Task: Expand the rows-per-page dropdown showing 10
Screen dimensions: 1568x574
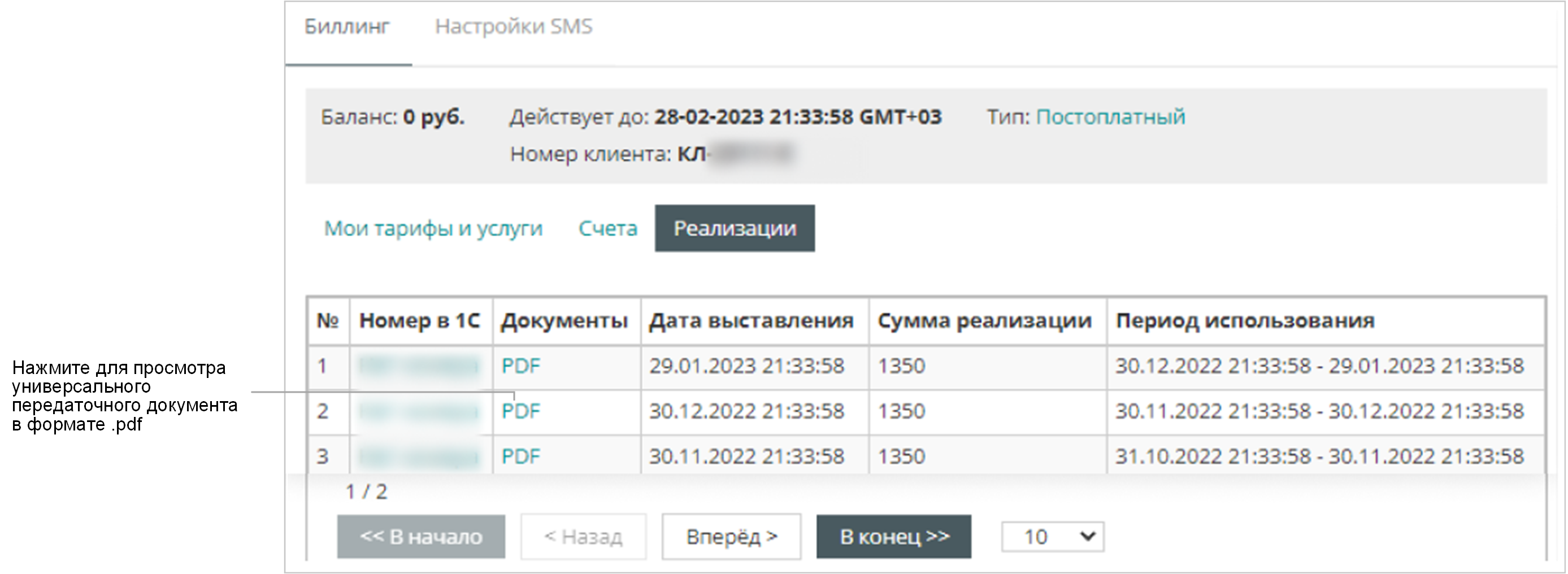Action: 1053,537
